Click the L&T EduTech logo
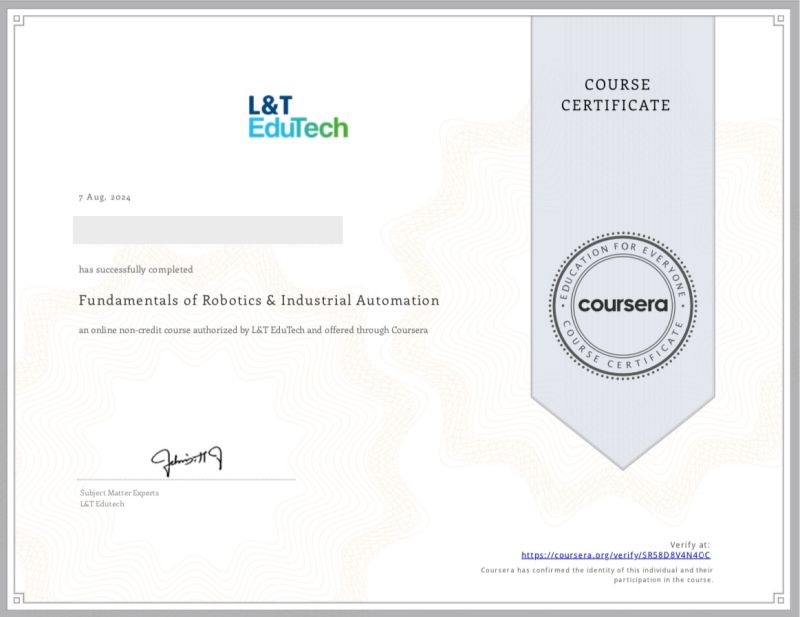Screen dimensions: 800x617 pos(298,116)
